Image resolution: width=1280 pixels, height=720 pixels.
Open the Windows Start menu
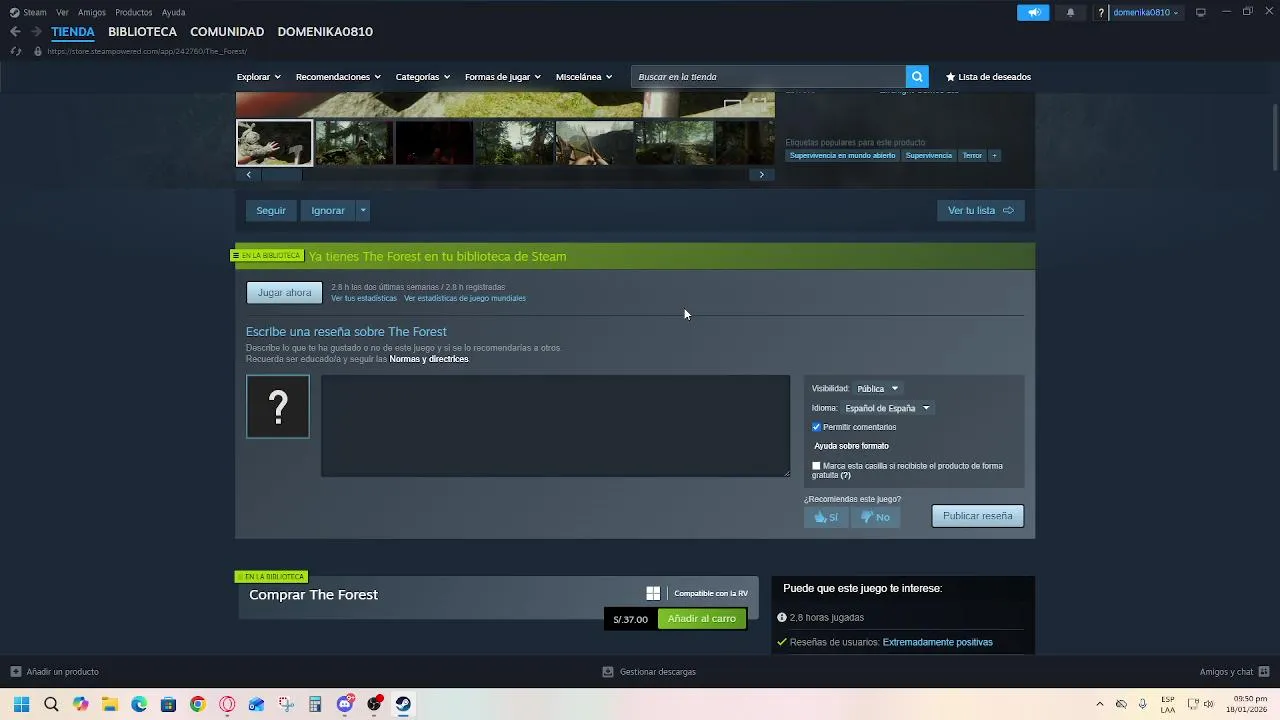21,704
